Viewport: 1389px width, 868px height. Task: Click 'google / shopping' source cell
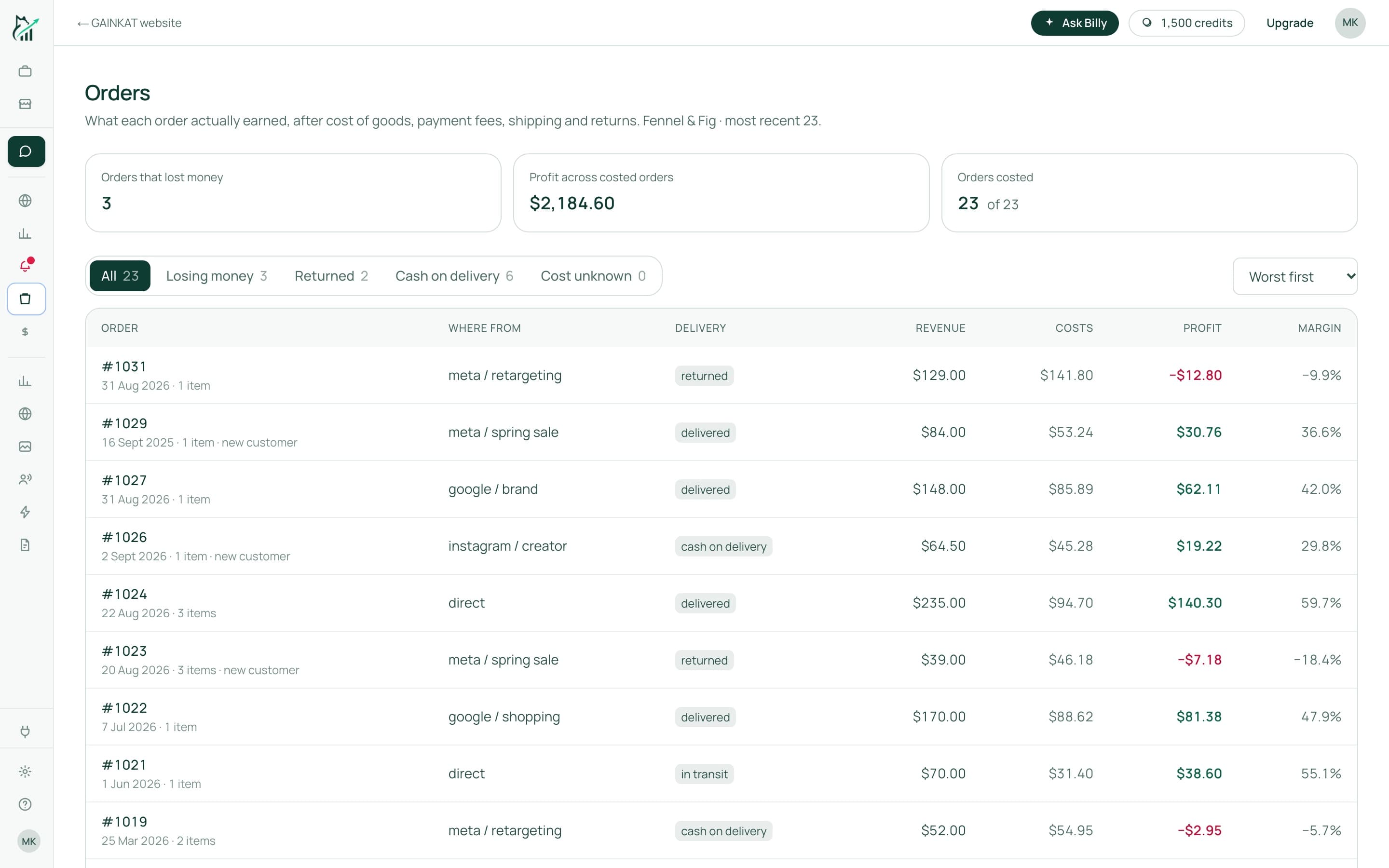pos(504,717)
